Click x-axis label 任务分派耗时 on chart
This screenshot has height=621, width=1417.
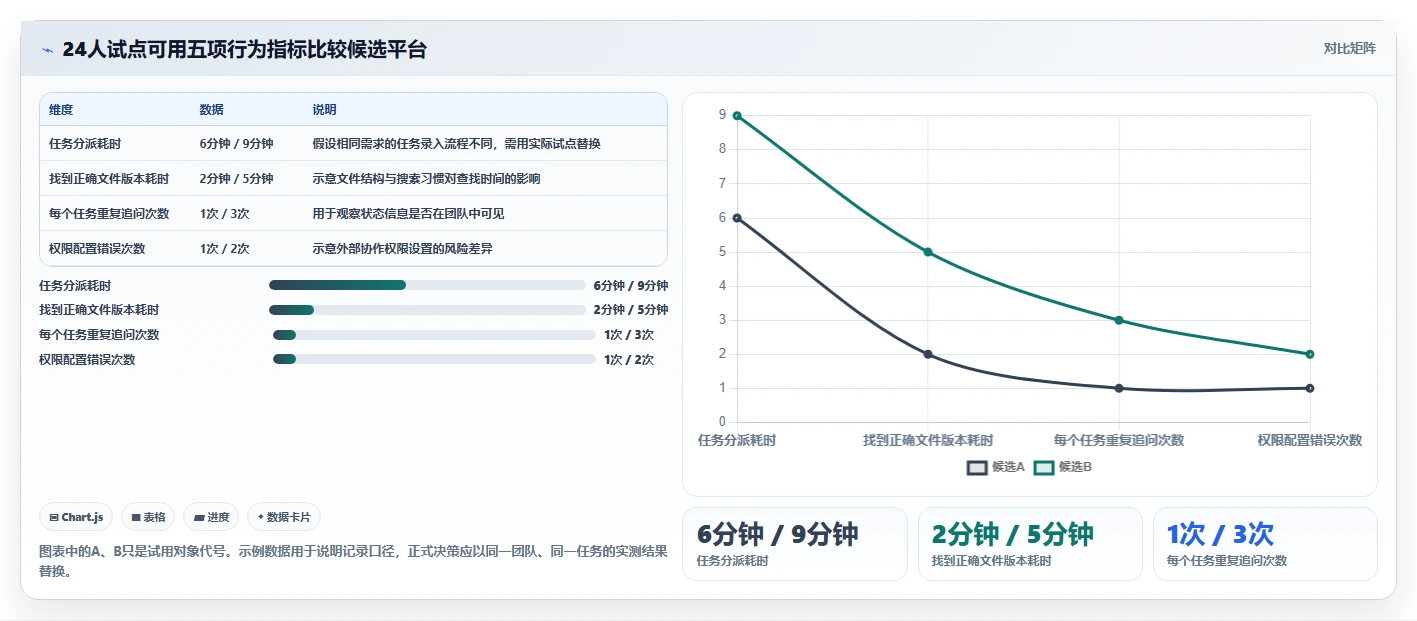pos(737,440)
